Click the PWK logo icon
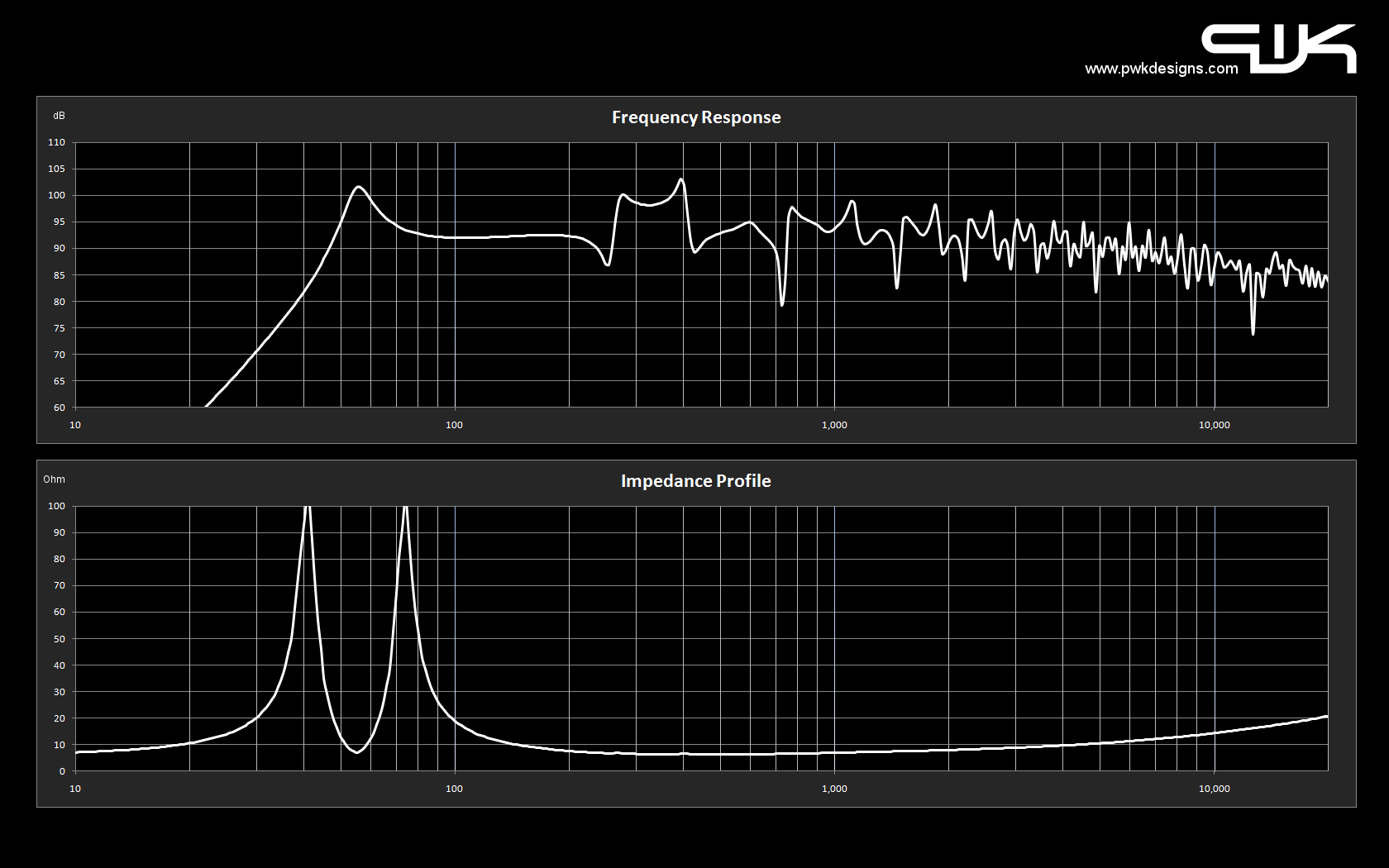The height and width of the screenshot is (868, 1389). coord(1278,49)
